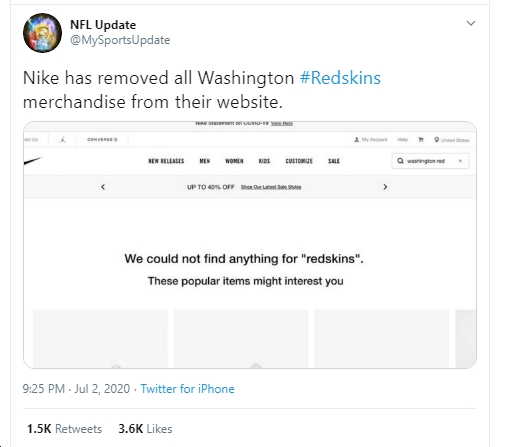
Task: Click the @MySportsUpdate handle
Action: (120, 40)
